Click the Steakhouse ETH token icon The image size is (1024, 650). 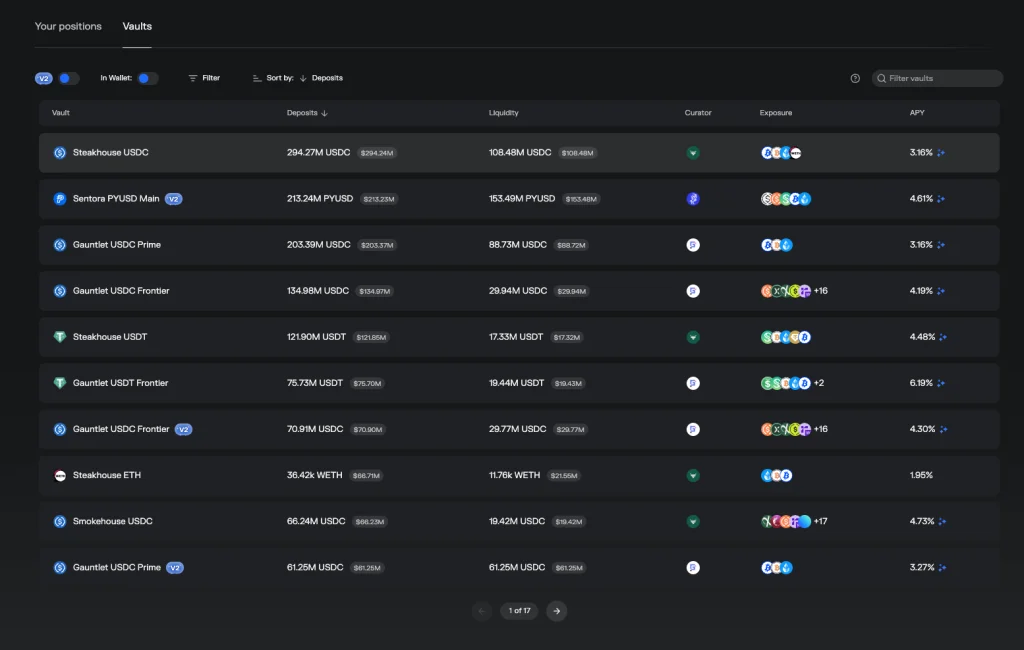pos(59,476)
